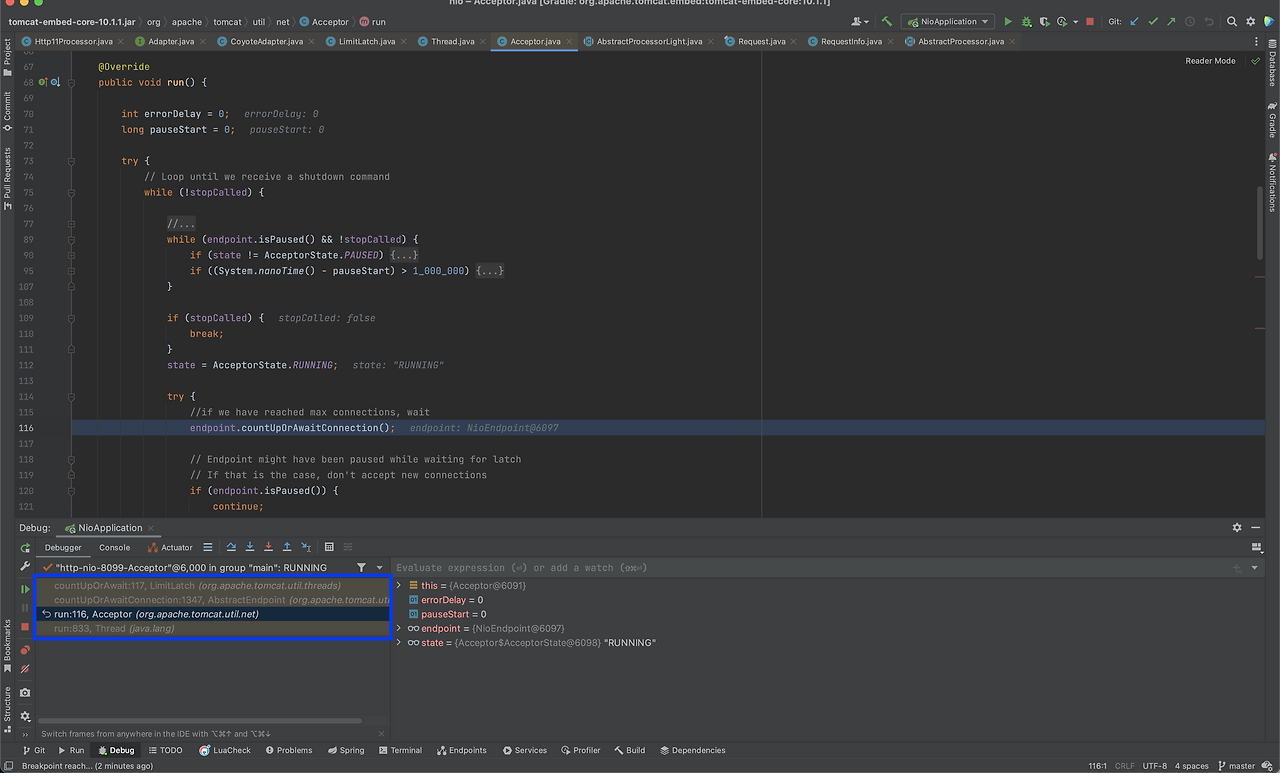This screenshot has height=773, width=1280.
Task: View breakpoints with the red circles icon
Action: click(25, 650)
